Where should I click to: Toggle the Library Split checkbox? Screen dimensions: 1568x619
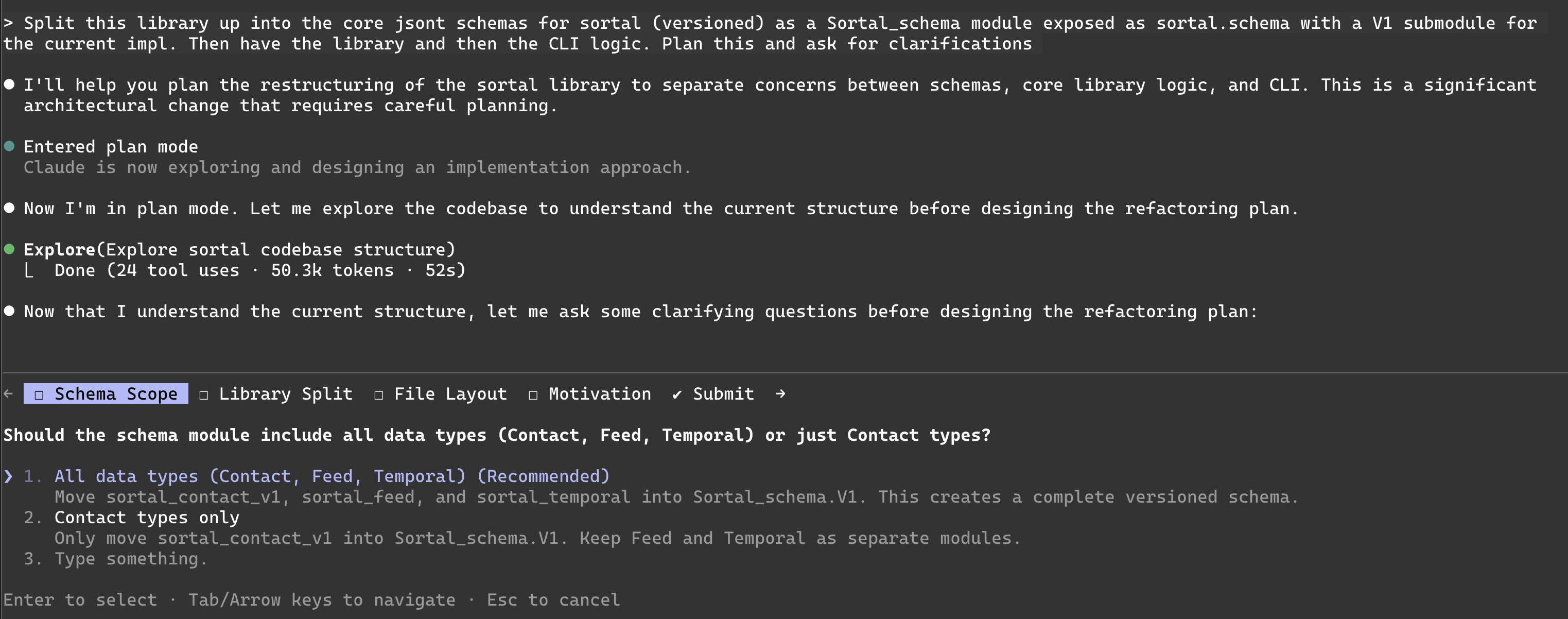point(204,395)
